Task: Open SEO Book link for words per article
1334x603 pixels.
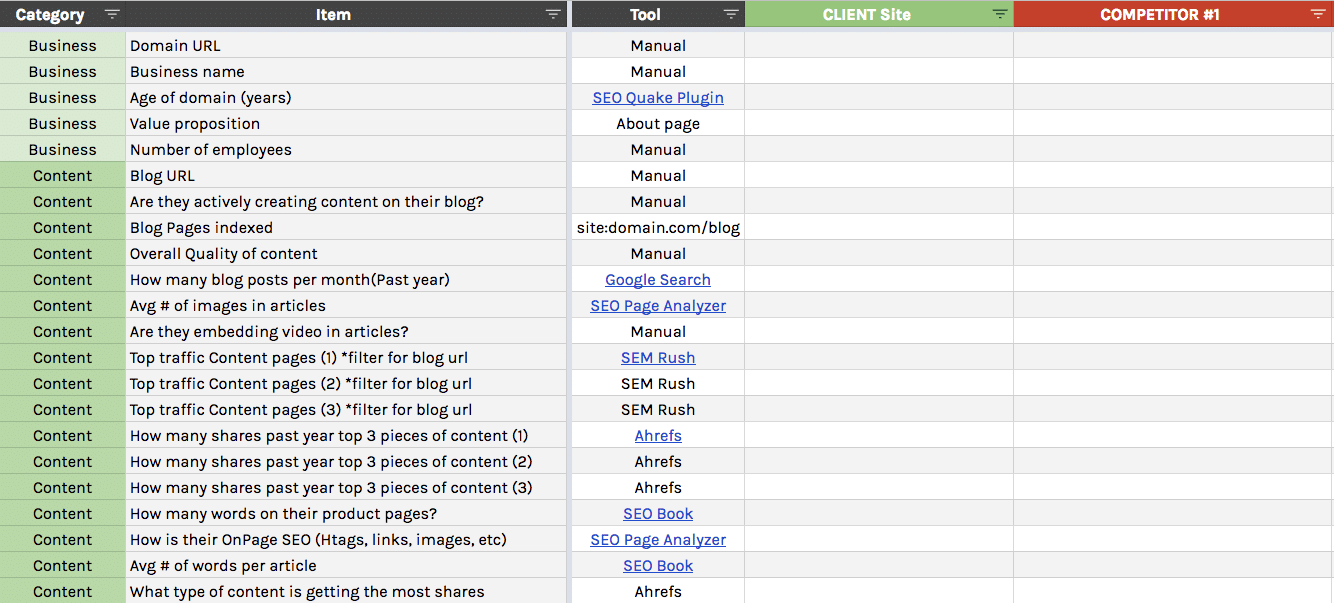Action: coord(657,565)
